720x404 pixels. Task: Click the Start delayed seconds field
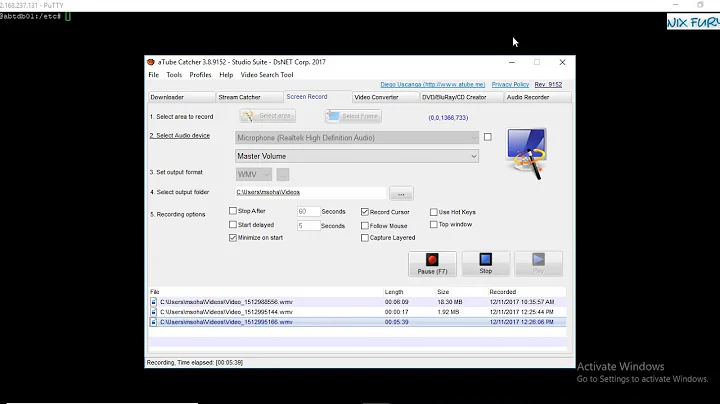pos(308,226)
